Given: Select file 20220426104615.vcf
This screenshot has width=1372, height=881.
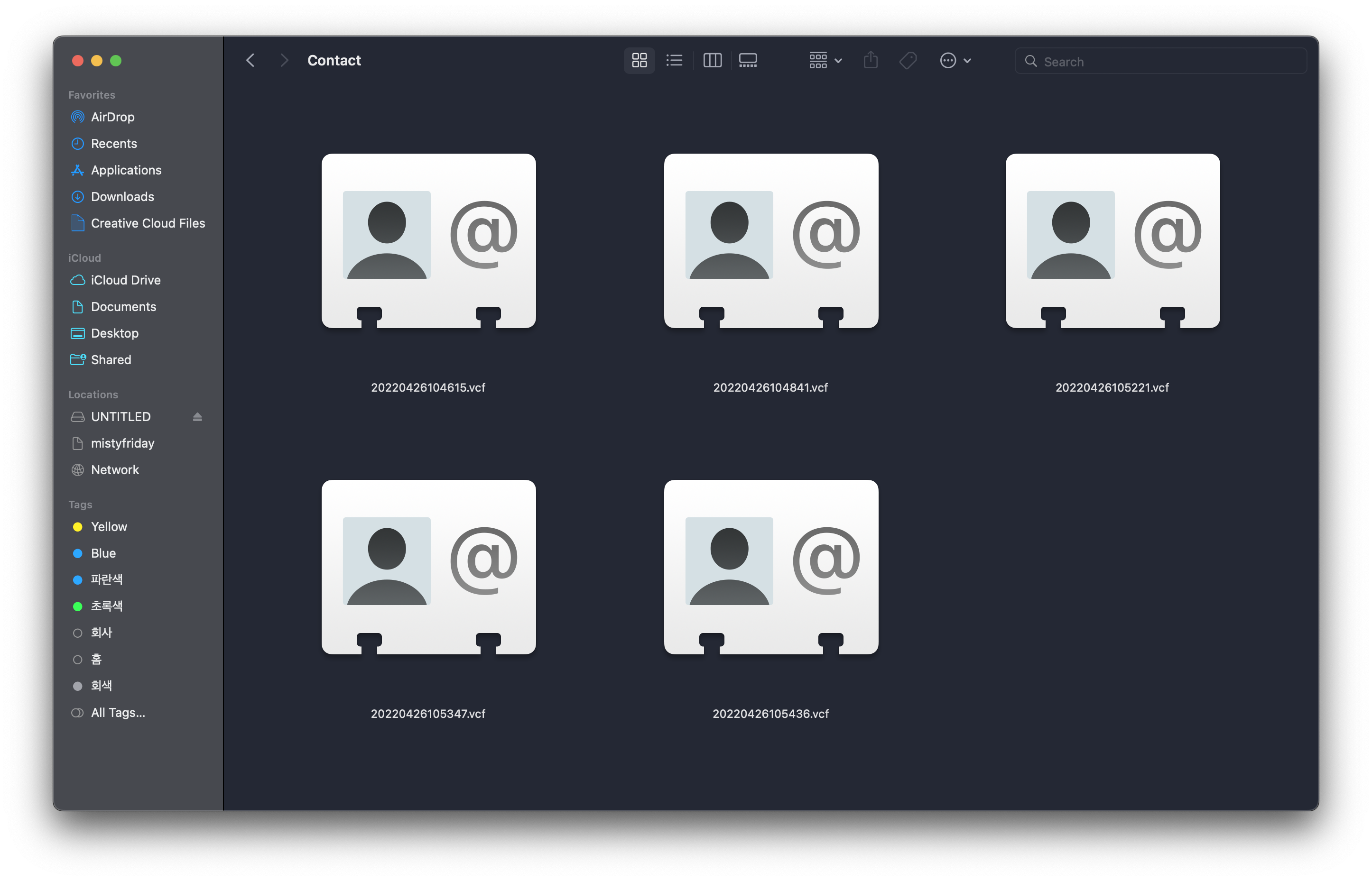Looking at the screenshot, I should 428,241.
